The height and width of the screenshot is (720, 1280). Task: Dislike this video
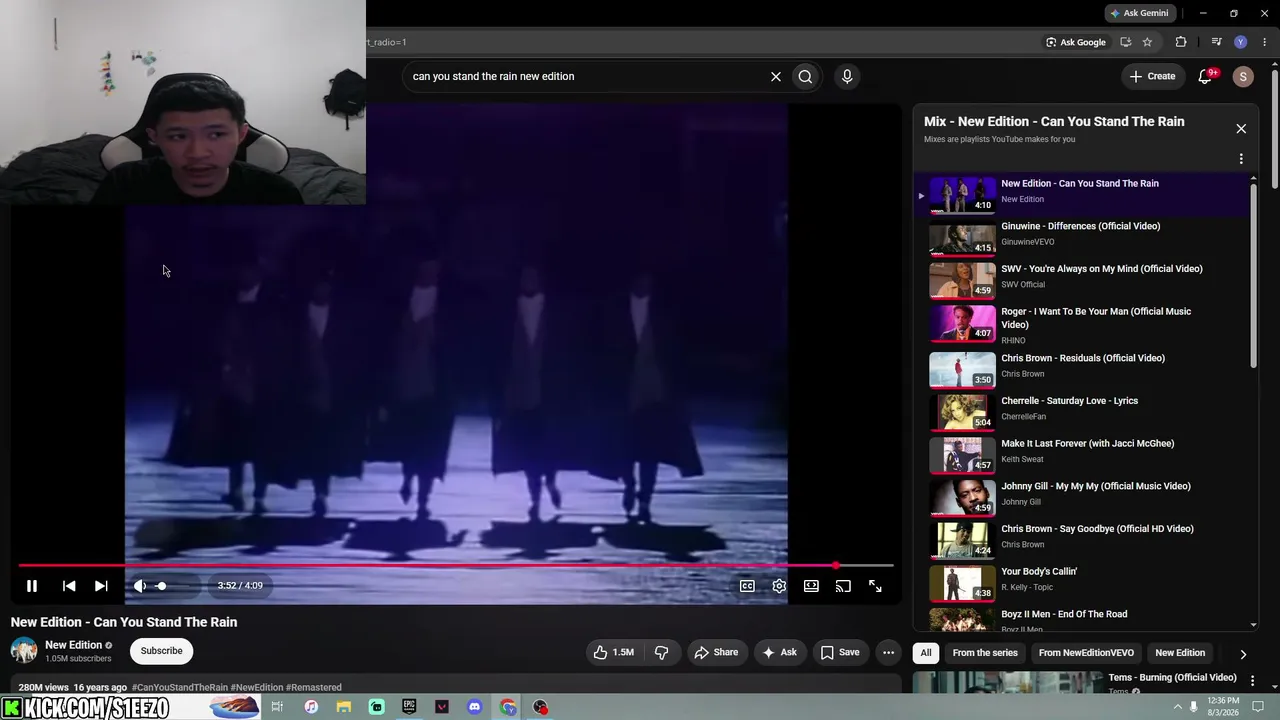click(661, 652)
